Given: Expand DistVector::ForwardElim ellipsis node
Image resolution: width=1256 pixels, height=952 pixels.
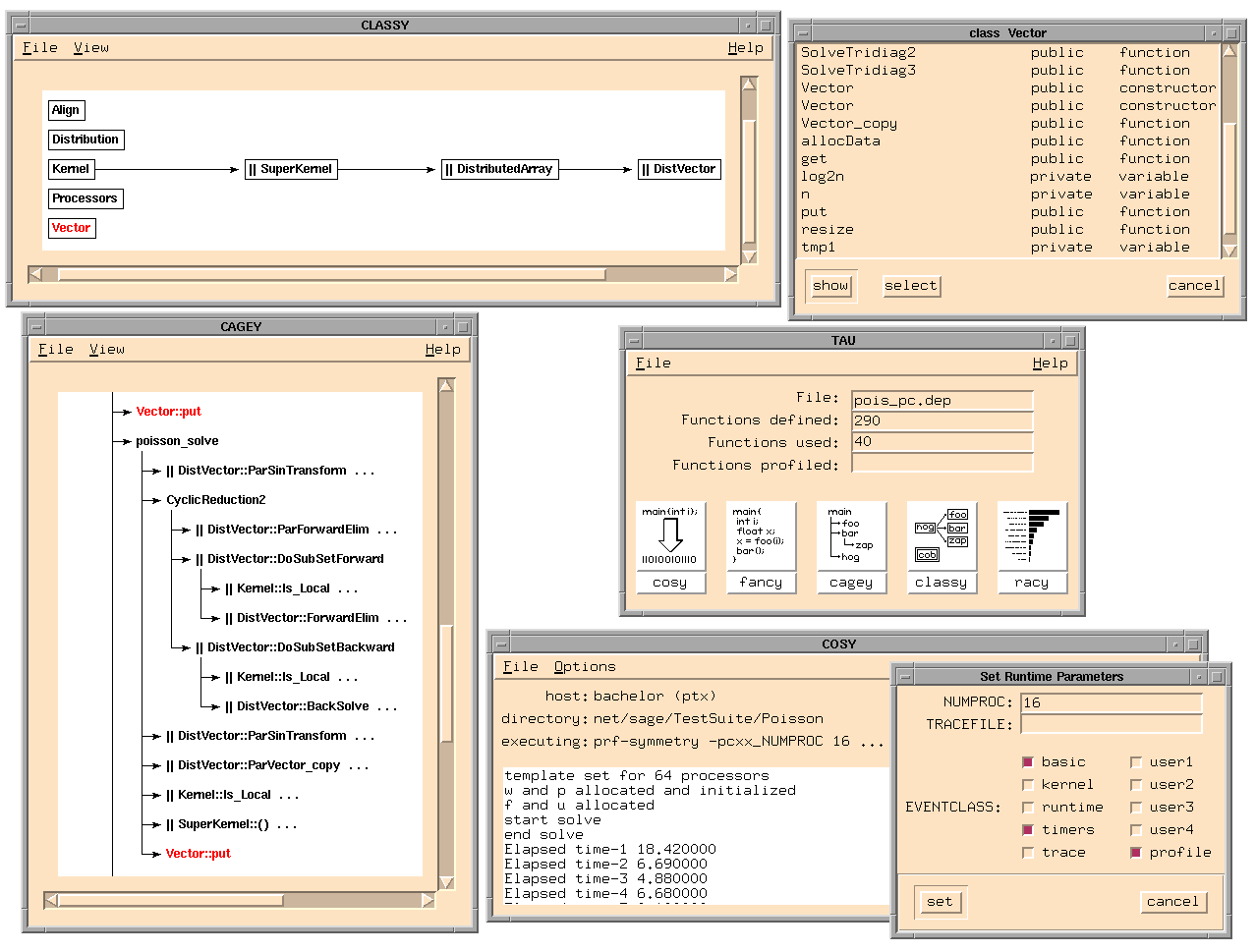Looking at the screenshot, I should pos(397,620).
